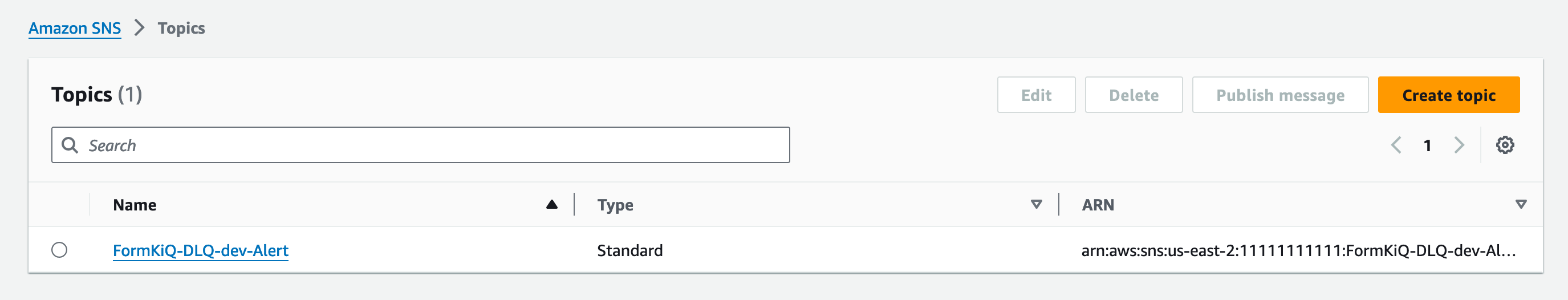Open the Amazon SNS breadcrumb link
The width and height of the screenshot is (1568, 300).
[75, 28]
